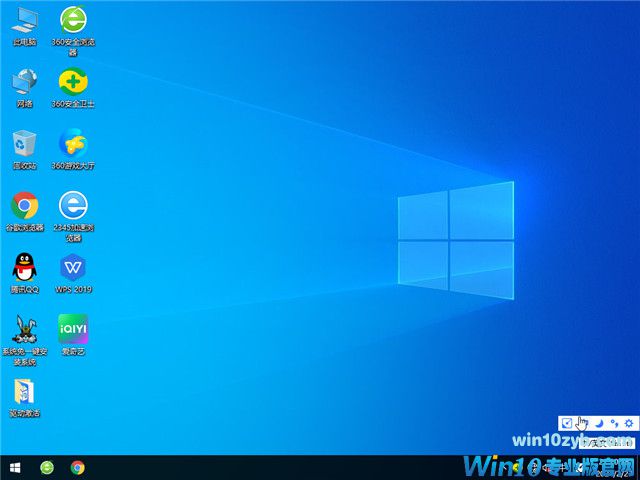
Task: Open input method settings gear
Action: coord(629,423)
